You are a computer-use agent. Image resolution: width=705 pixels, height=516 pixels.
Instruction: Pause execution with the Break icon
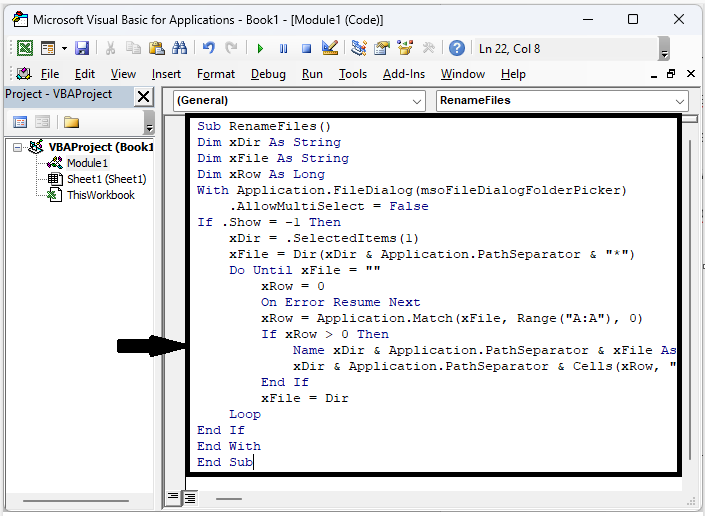point(283,49)
